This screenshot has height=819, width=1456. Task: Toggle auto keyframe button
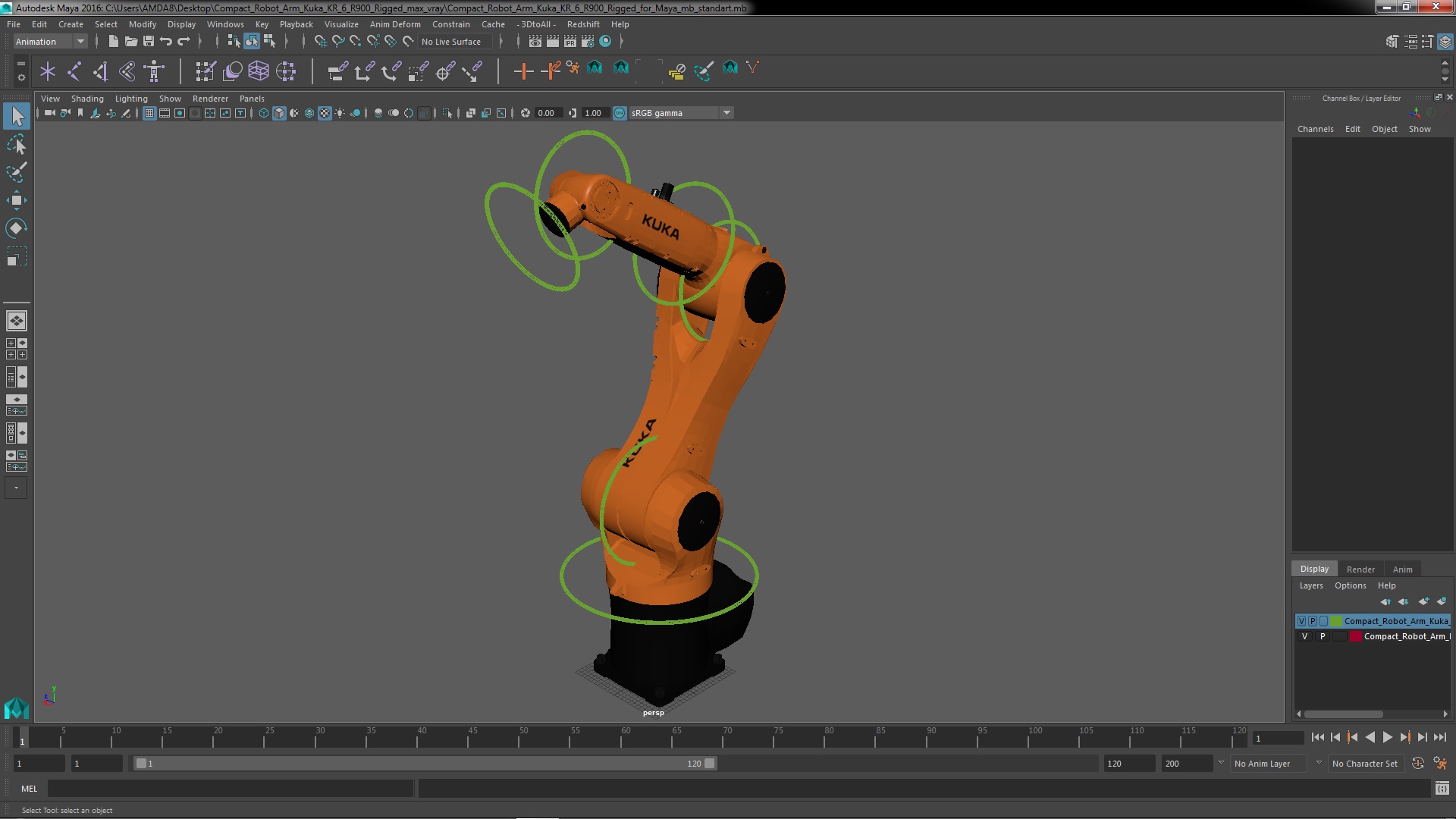point(1417,764)
